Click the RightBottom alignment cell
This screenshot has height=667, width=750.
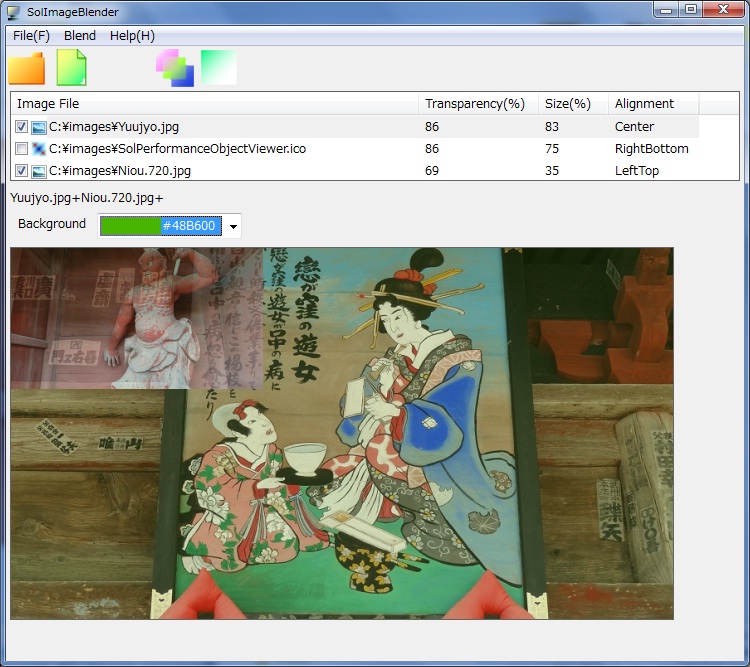(x=651, y=149)
